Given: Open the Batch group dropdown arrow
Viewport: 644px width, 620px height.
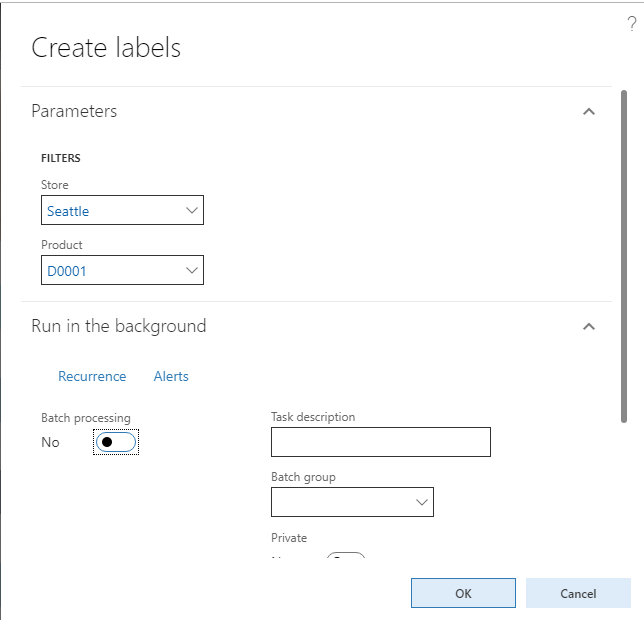Looking at the screenshot, I should pos(421,502).
